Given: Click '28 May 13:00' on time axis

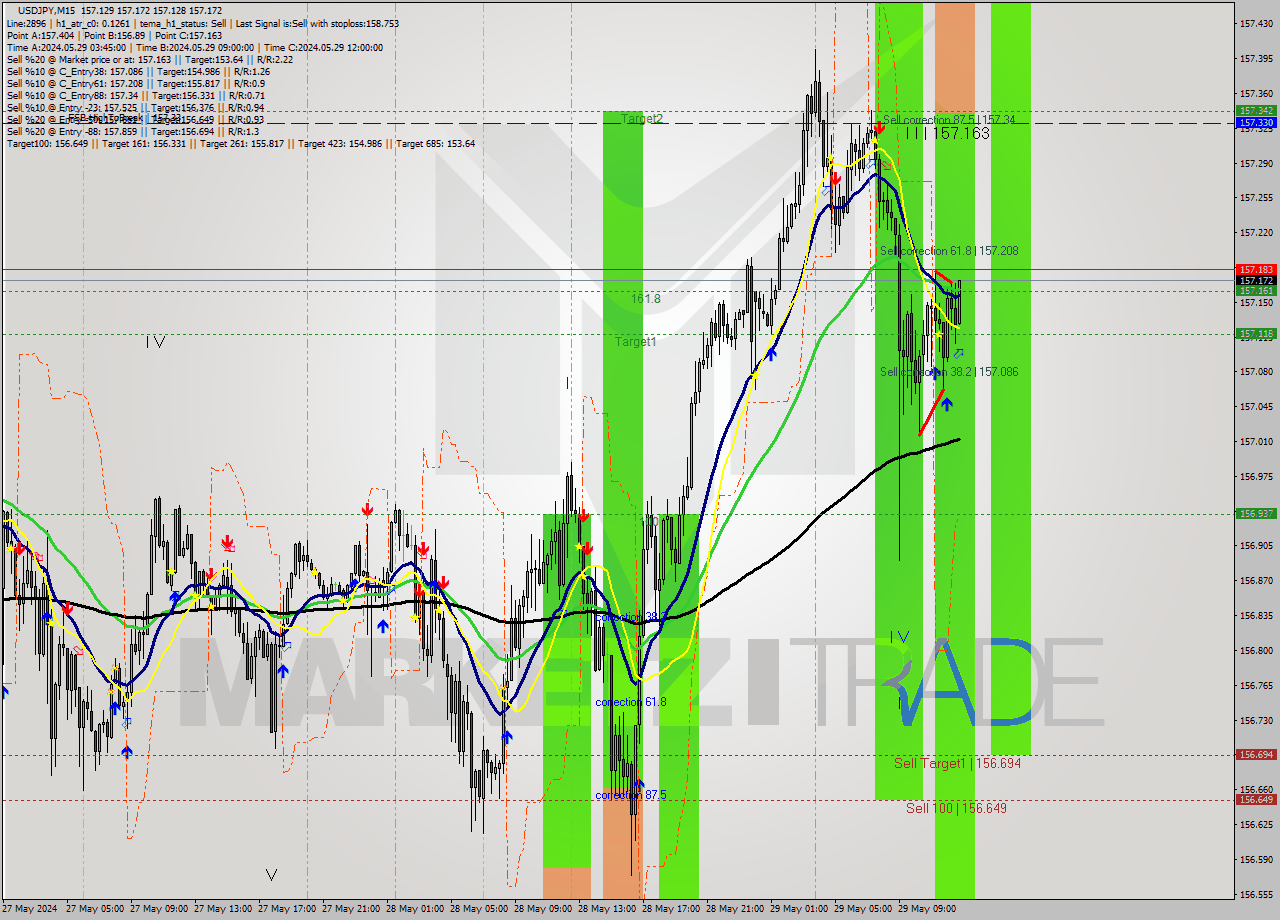Looking at the screenshot, I should pyautogui.click(x=607, y=909).
